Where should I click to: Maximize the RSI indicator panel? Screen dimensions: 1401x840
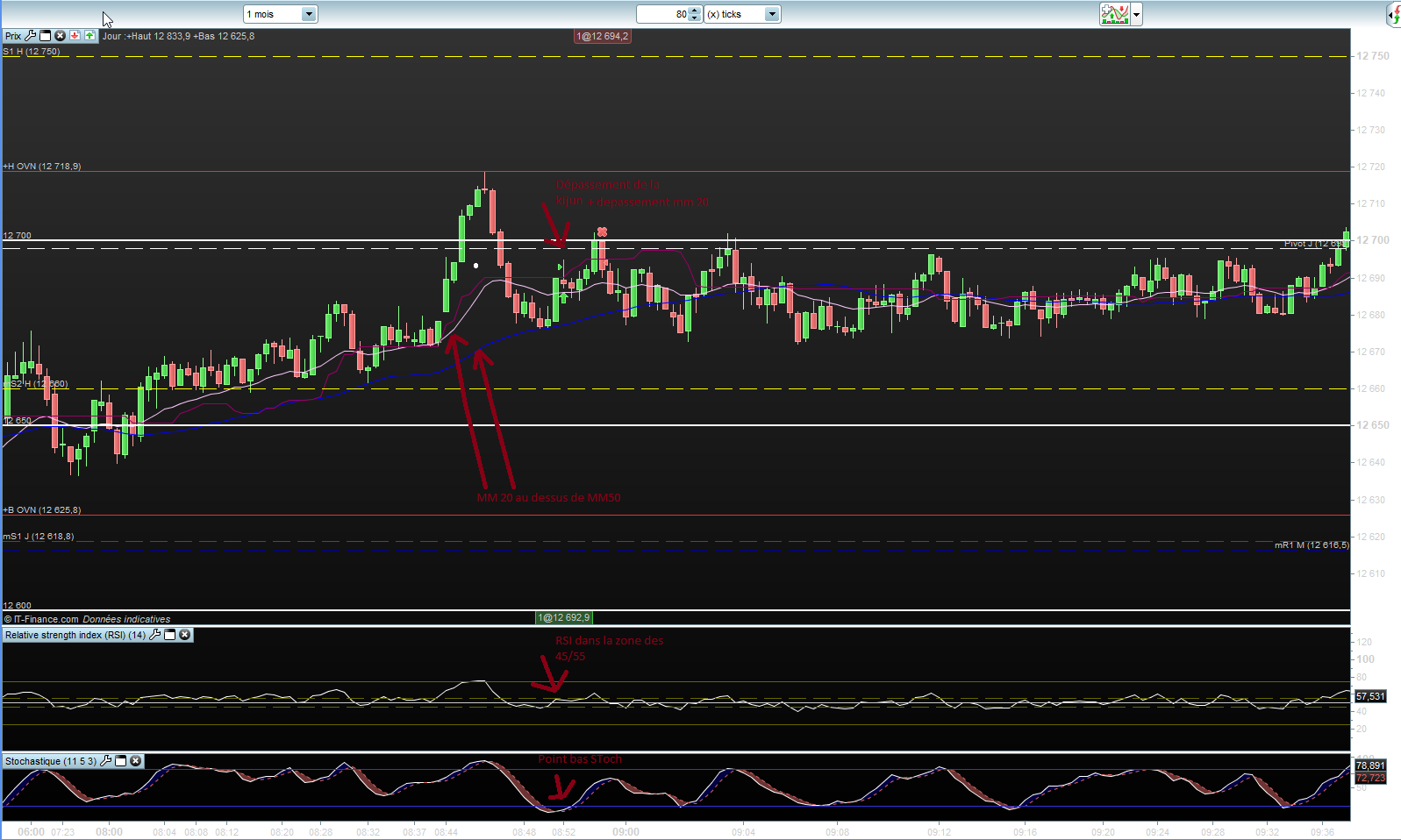tap(170, 635)
